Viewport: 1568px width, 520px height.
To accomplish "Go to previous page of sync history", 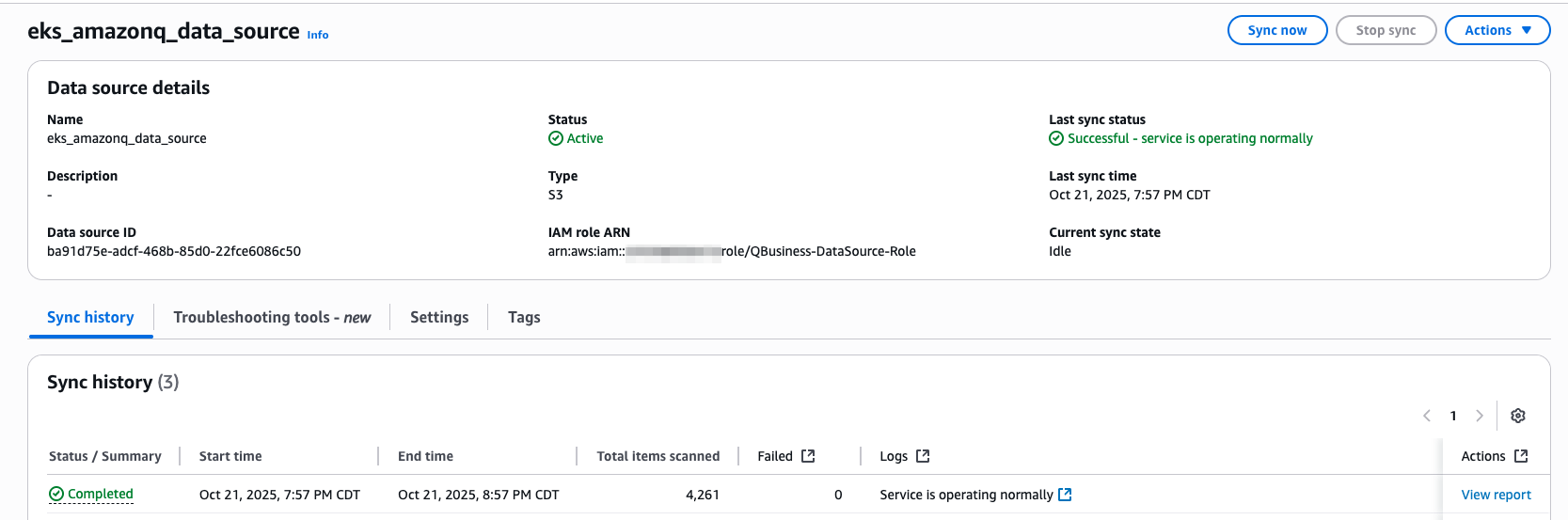I will 1427,416.
